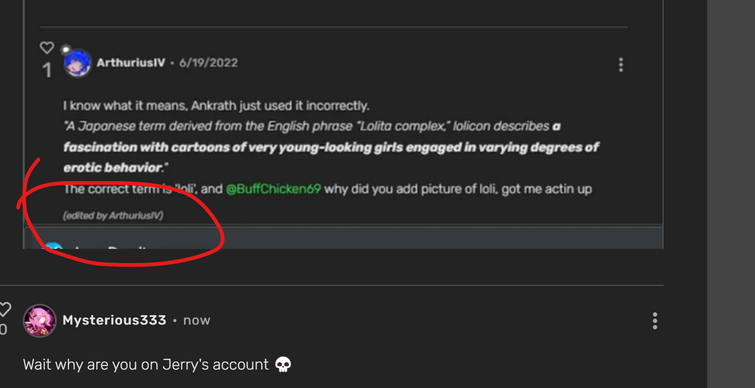Click the partial blue avatar below the edited note
This screenshot has height=388, width=755.
(52, 246)
